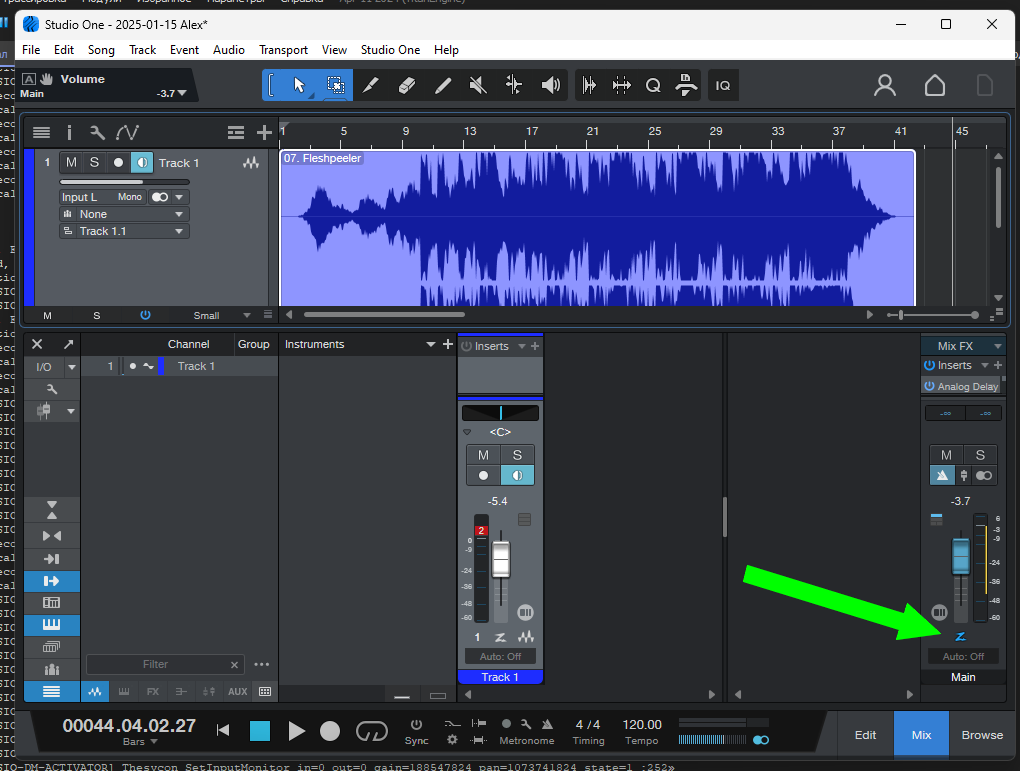Select the Zoom tool in the toolbar

(653, 85)
